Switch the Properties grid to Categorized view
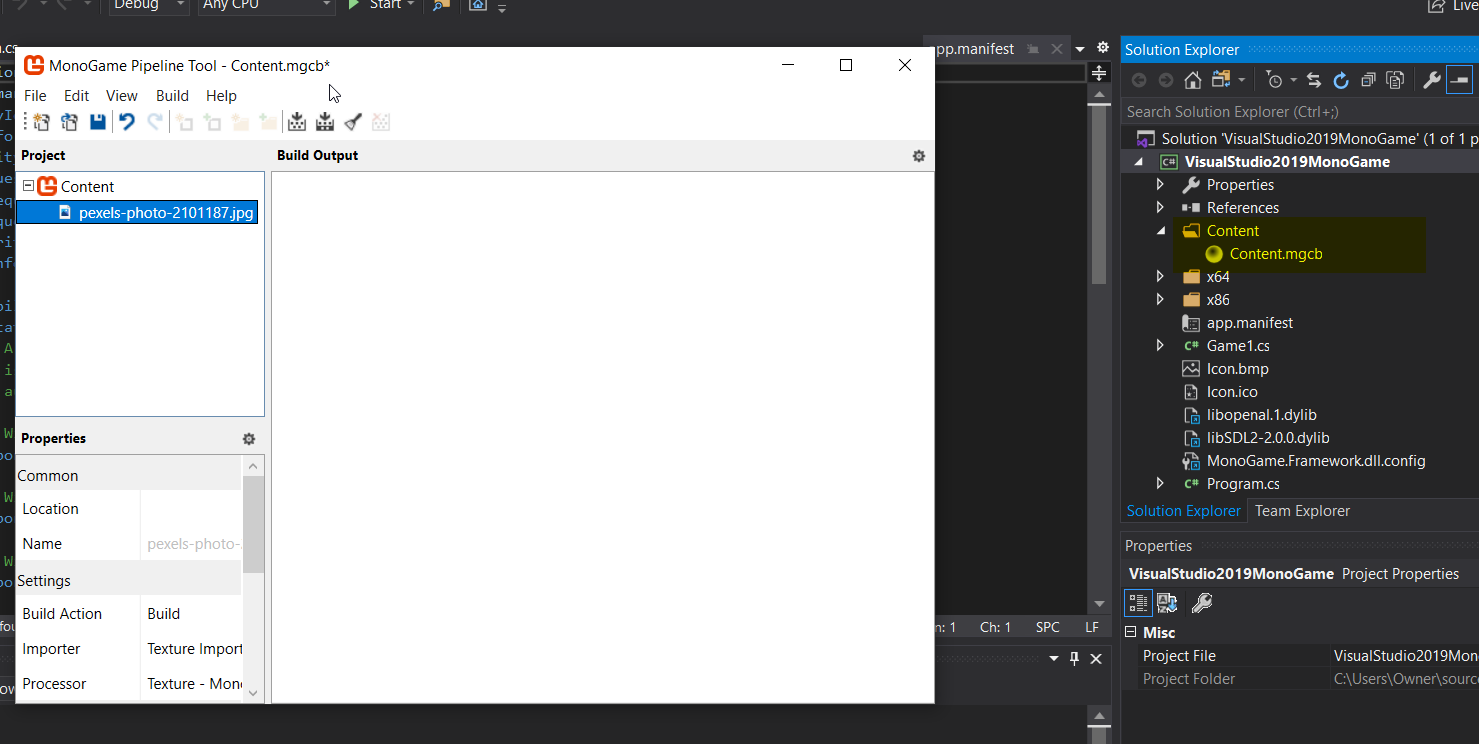This screenshot has height=744, width=1479. click(1138, 603)
